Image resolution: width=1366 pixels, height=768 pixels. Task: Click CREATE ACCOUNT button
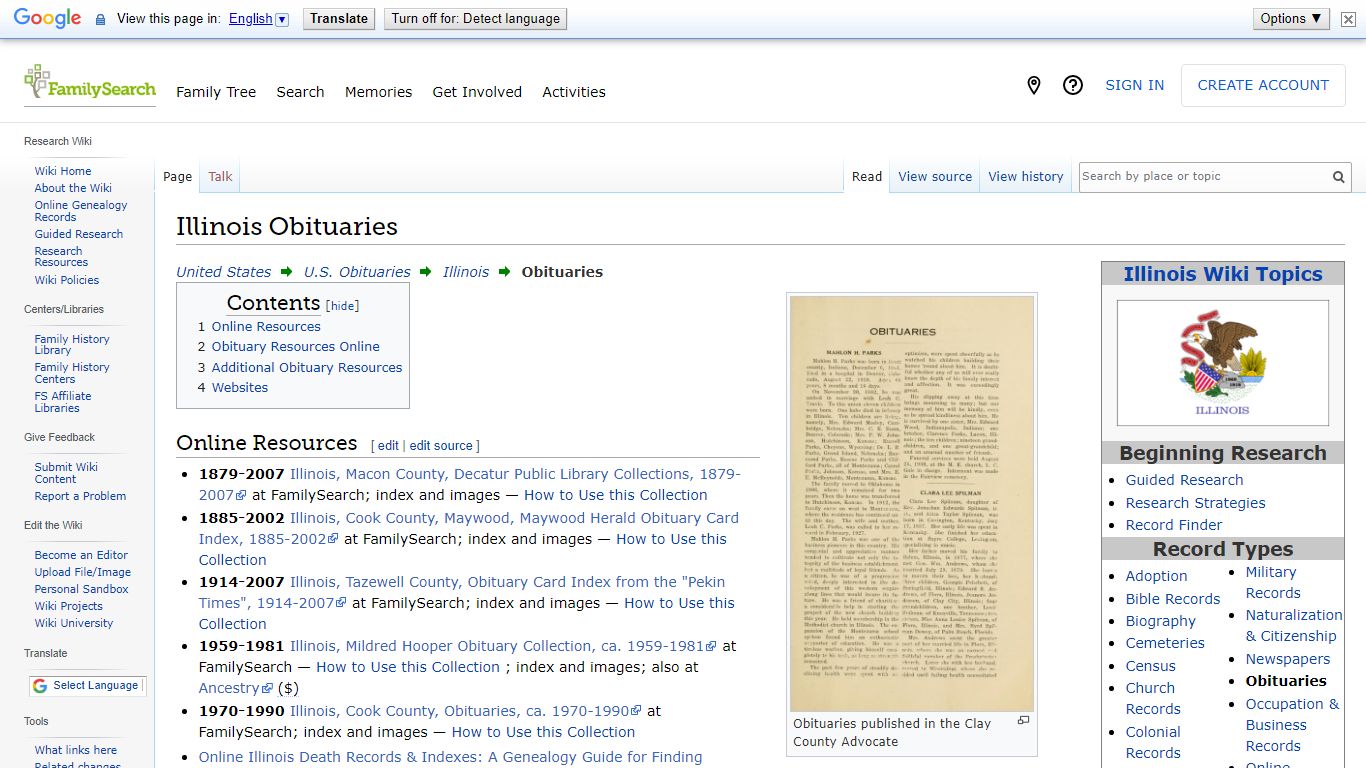pos(1263,86)
